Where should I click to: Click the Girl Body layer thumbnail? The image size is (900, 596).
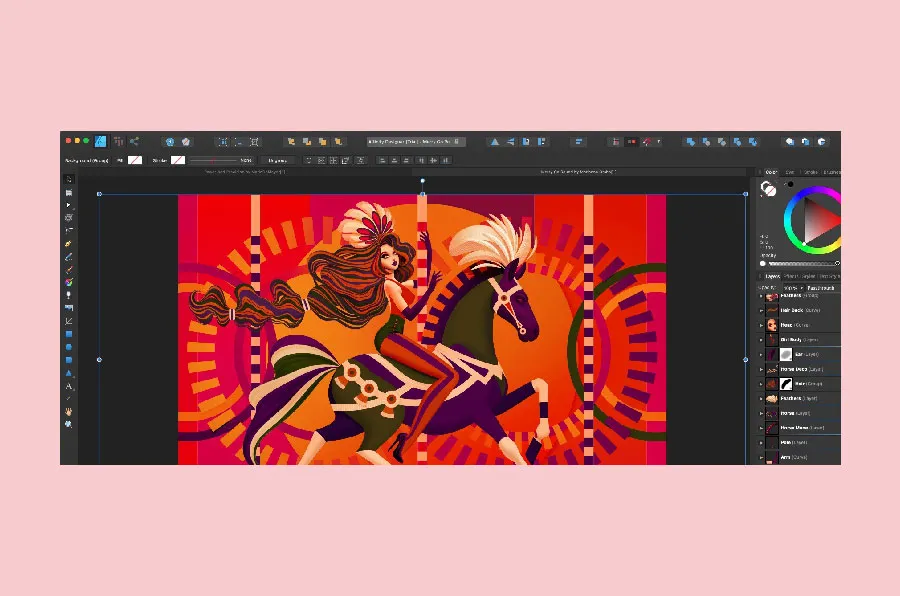click(x=773, y=338)
